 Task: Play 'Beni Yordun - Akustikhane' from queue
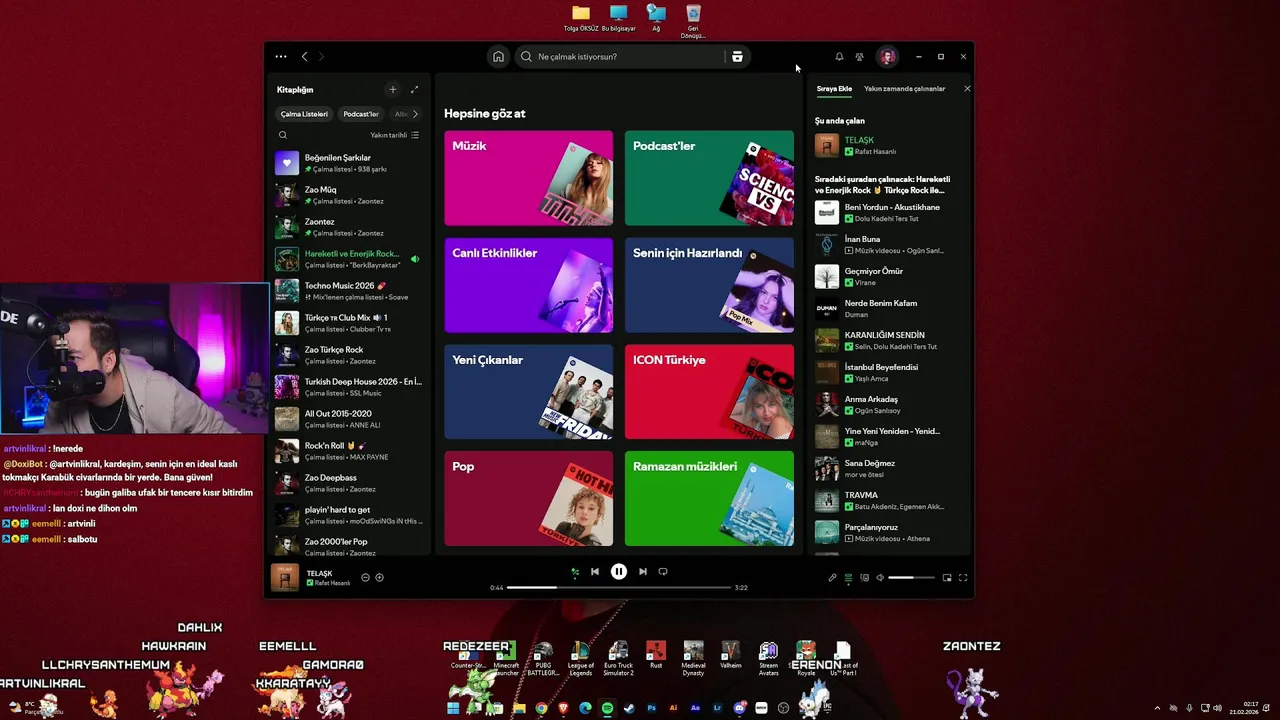887,212
